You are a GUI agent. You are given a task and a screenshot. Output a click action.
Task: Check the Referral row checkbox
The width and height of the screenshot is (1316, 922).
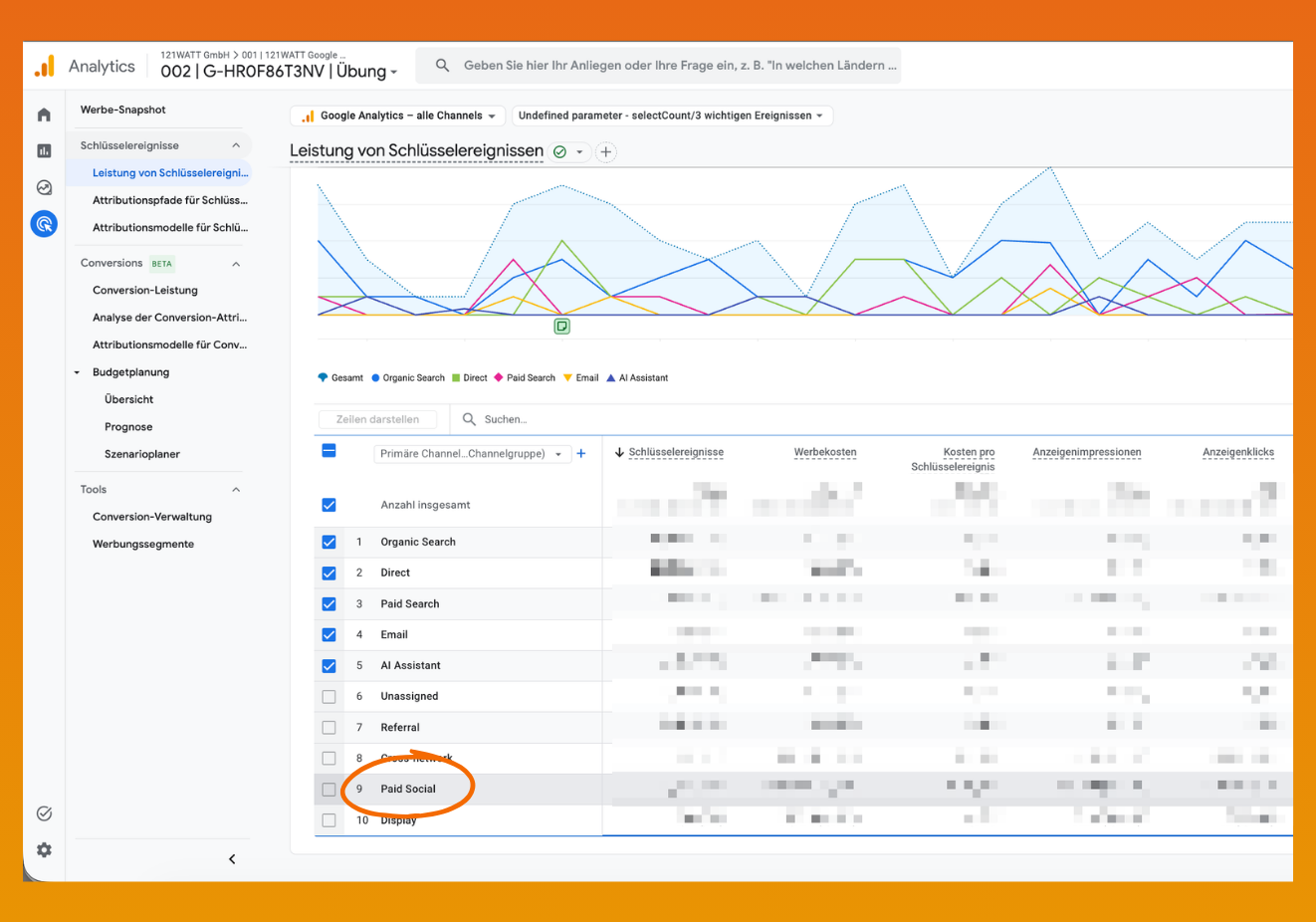pyautogui.click(x=329, y=728)
